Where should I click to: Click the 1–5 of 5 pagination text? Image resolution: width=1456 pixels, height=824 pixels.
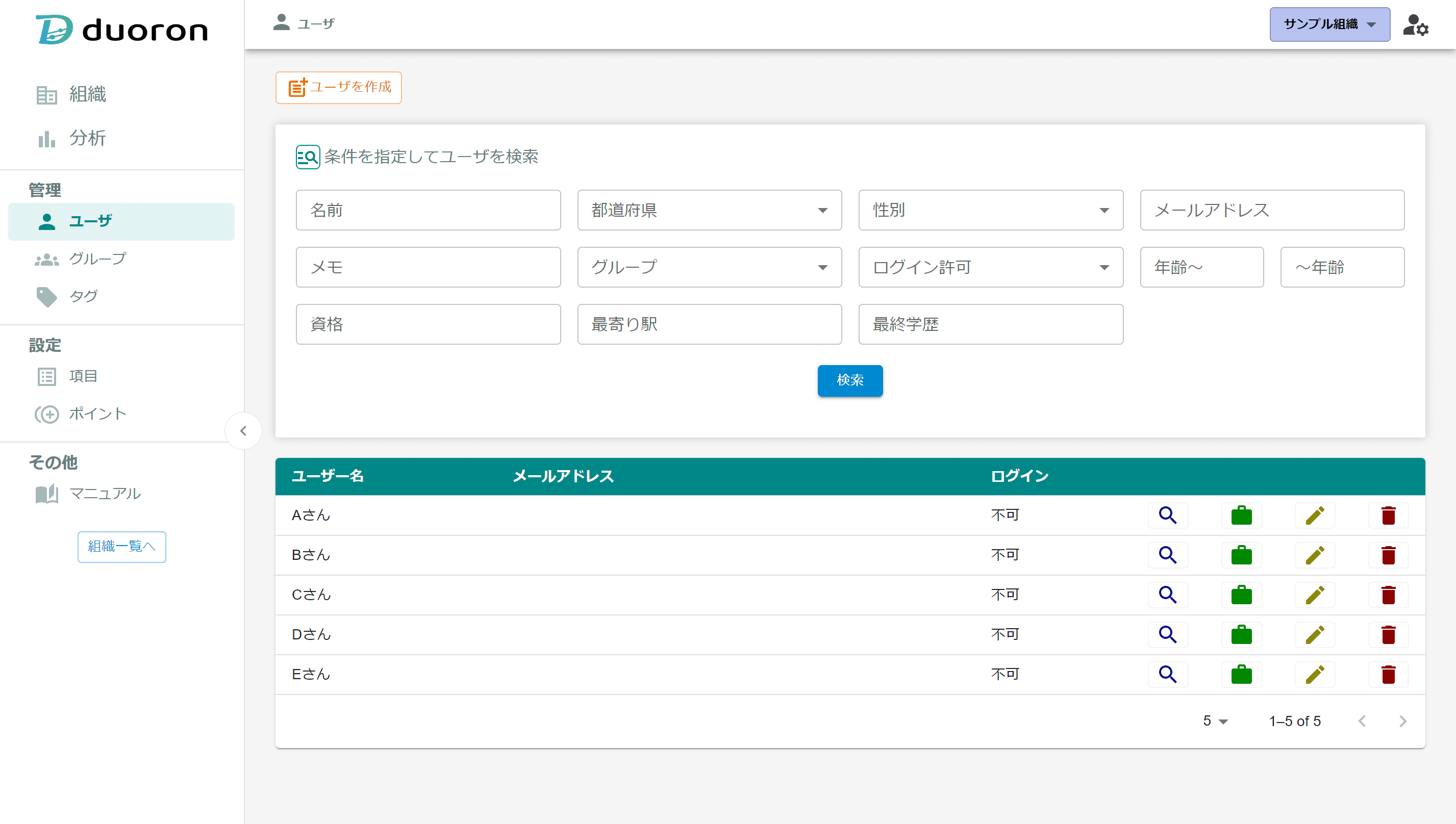click(x=1295, y=721)
